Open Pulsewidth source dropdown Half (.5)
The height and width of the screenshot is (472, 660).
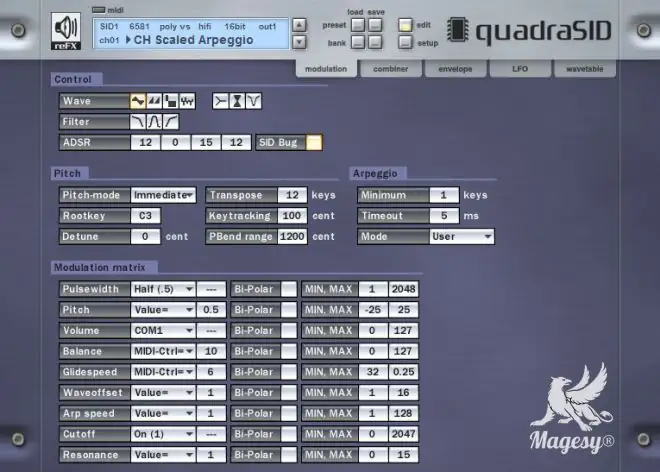click(x=163, y=289)
